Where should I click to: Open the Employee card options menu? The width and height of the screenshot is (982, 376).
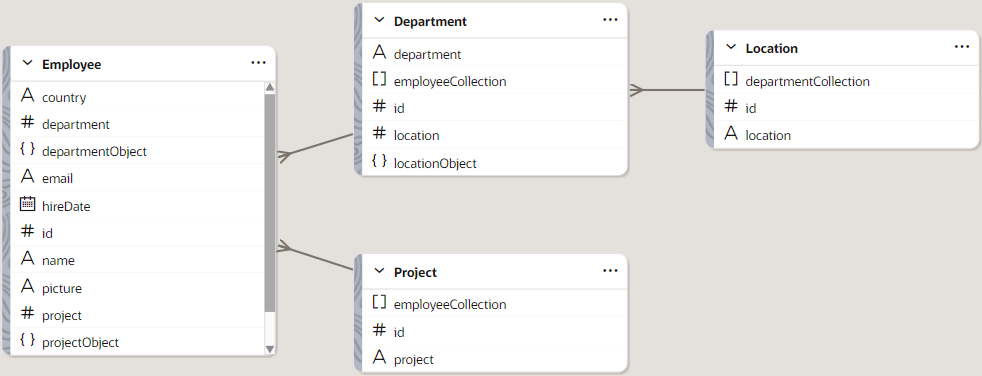258,63
